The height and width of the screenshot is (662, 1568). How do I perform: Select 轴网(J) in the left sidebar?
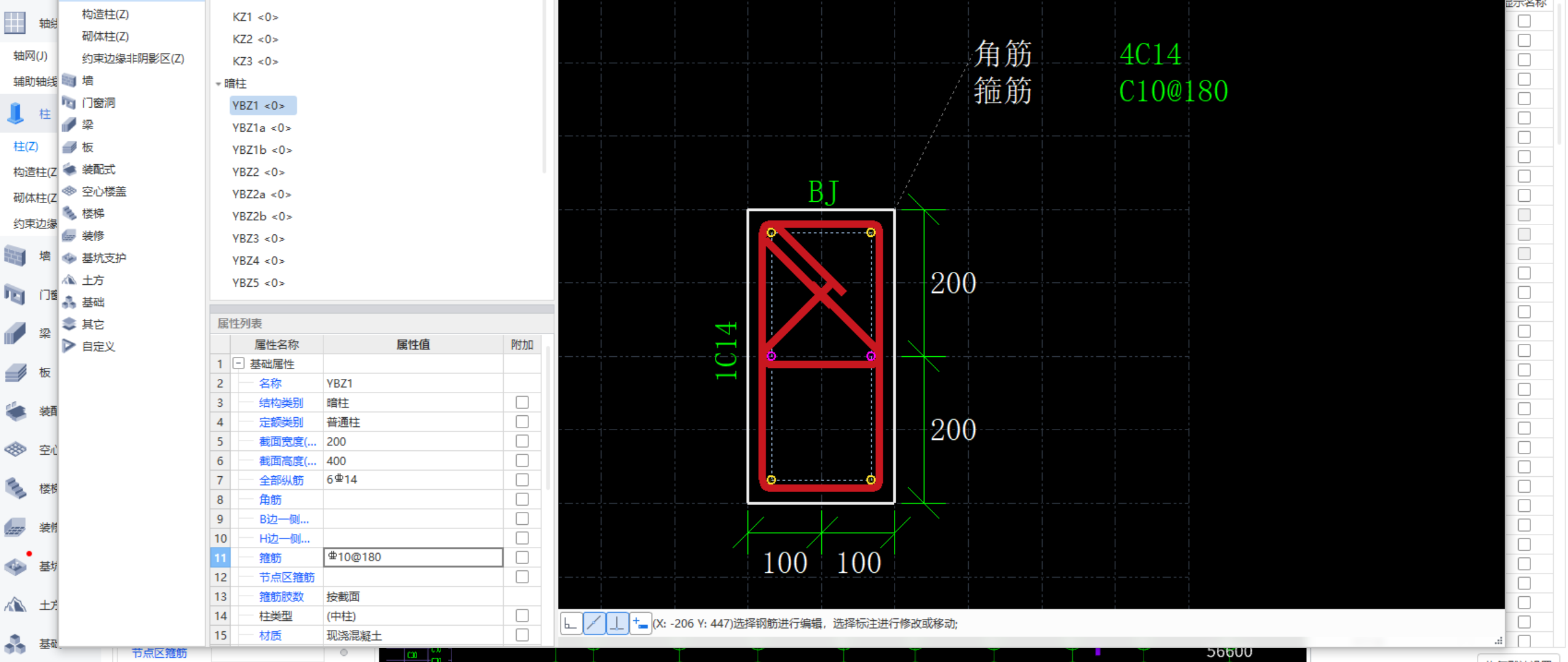pos(30,56)
